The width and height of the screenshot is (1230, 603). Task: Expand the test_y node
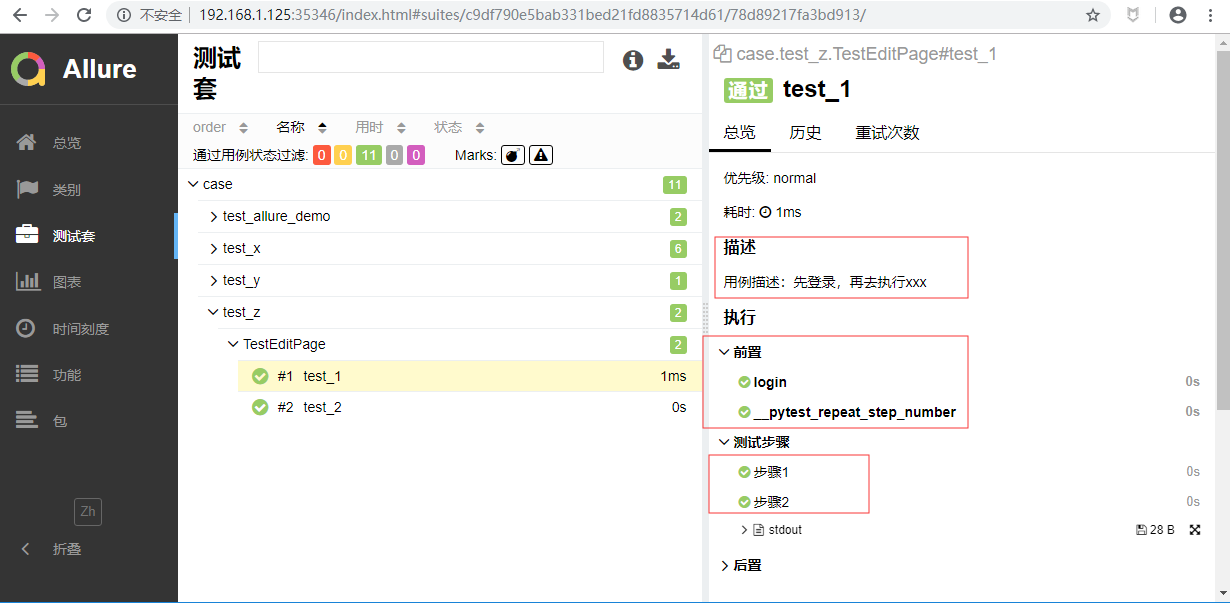pos(449,280)
